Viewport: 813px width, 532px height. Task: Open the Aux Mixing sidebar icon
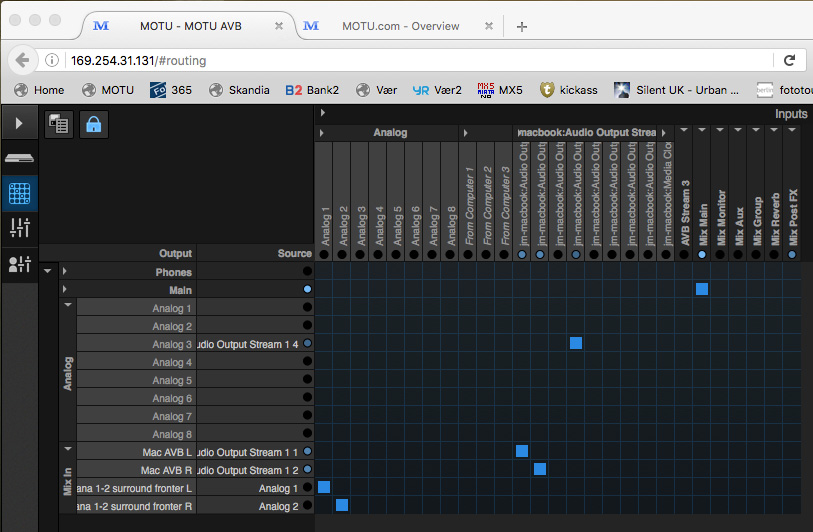[19, 263]
